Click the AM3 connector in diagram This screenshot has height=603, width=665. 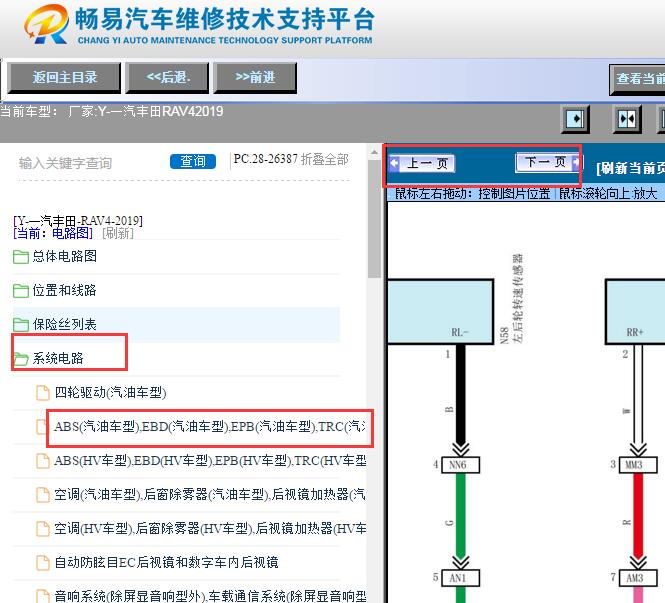638,578
